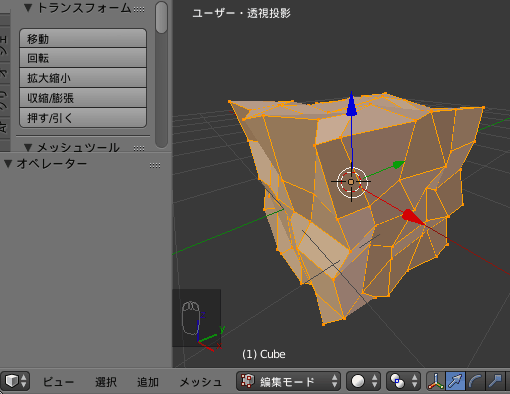The width and height of the screenshot is (510, 394).
Task: Click the 3D cursor crosshair in viewport
Action: click(351, 182)
